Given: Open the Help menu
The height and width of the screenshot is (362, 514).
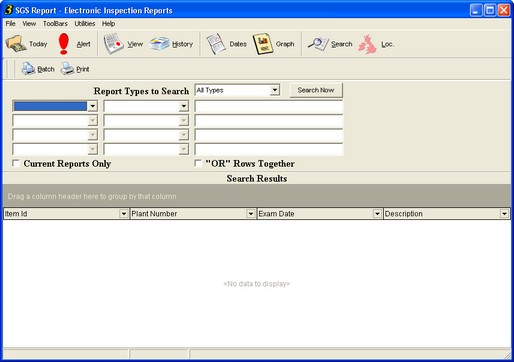Looking at the screenshot, I should 108,24.
